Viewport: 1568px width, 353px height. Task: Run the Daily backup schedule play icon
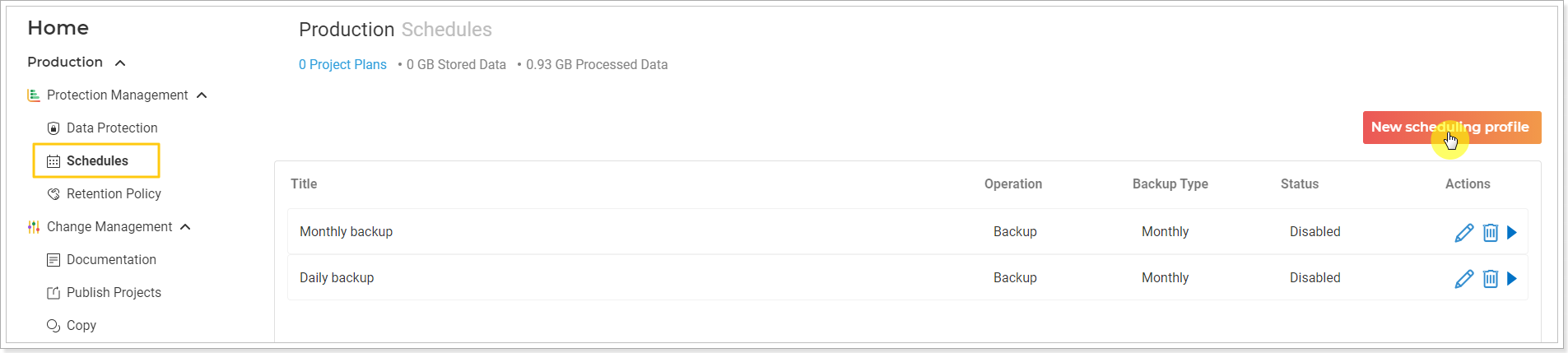1512,279
